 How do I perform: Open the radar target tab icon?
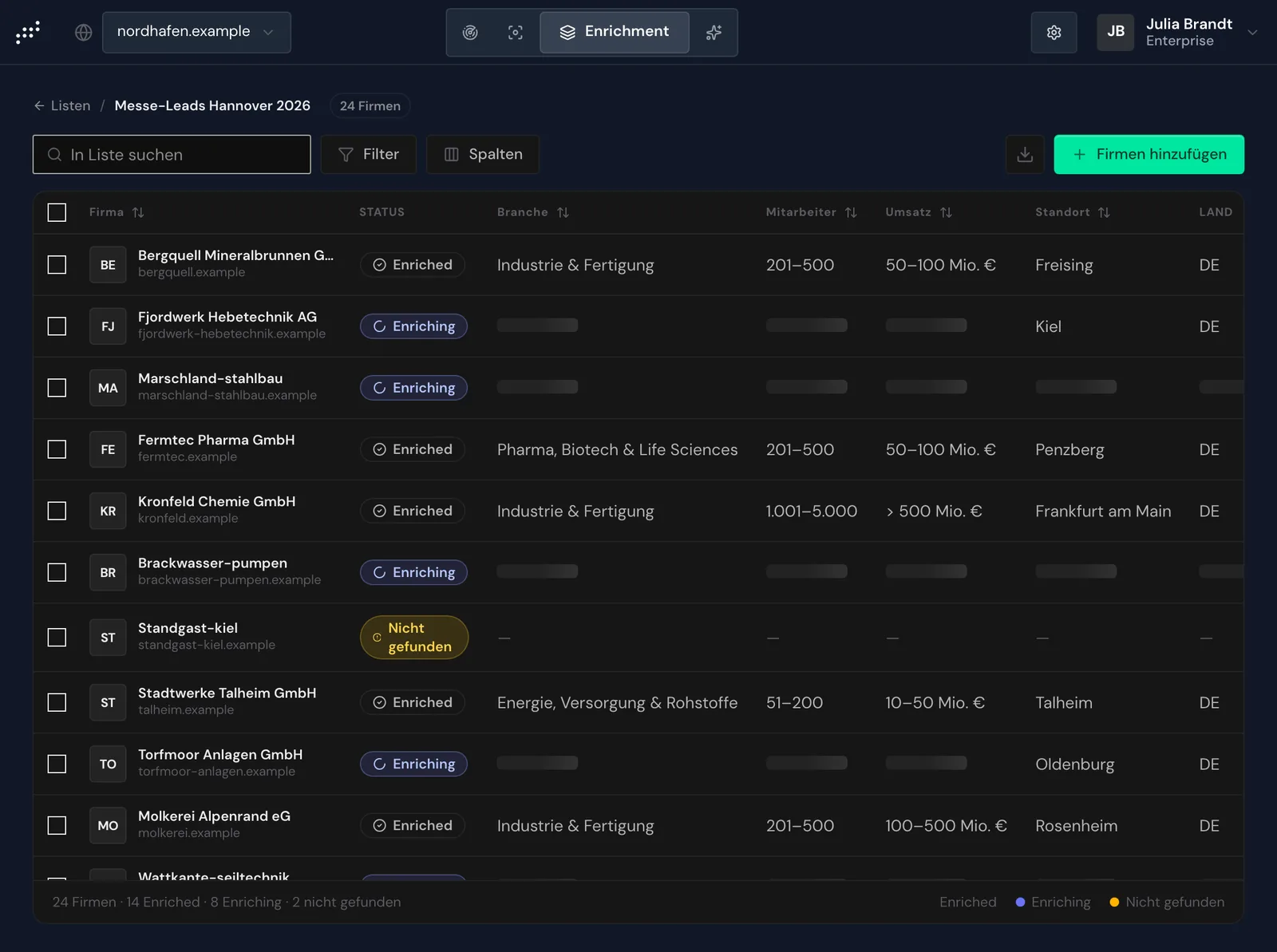pos(470,33)
